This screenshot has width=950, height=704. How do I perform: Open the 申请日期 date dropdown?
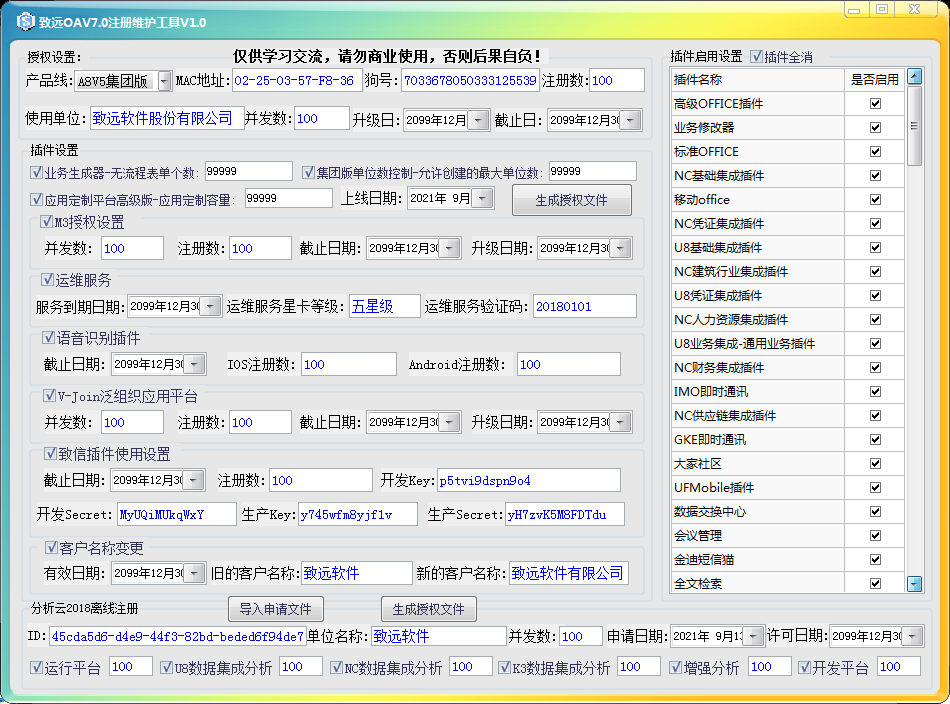(x=753, y=636)
